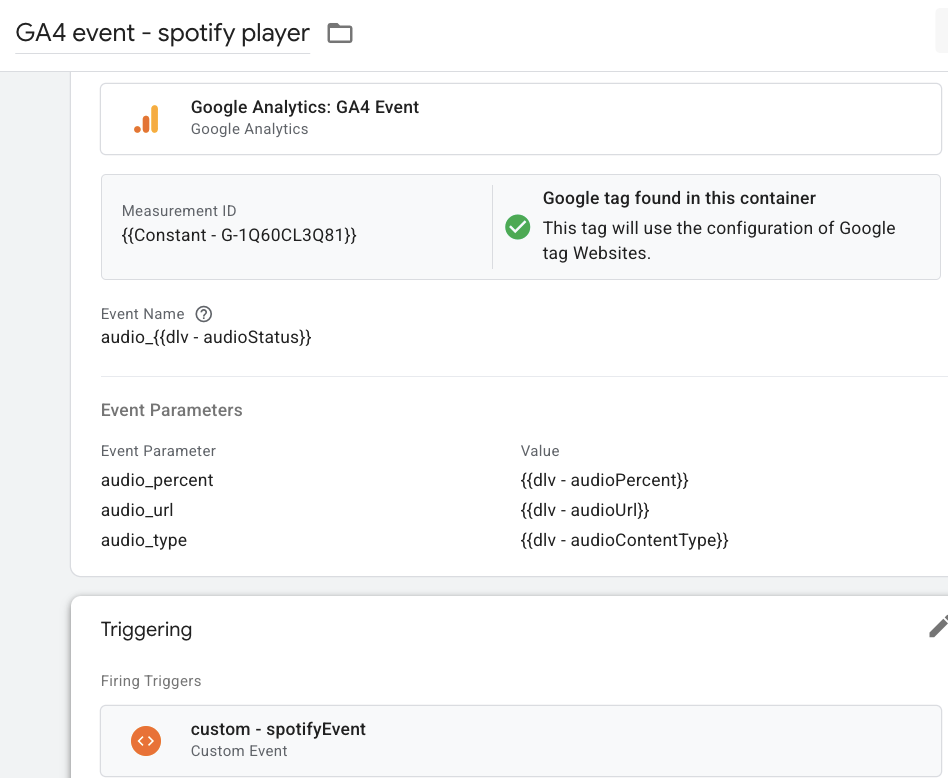
Task: Click the green checkmark Google tag icon
Action: tap(518, 227)
